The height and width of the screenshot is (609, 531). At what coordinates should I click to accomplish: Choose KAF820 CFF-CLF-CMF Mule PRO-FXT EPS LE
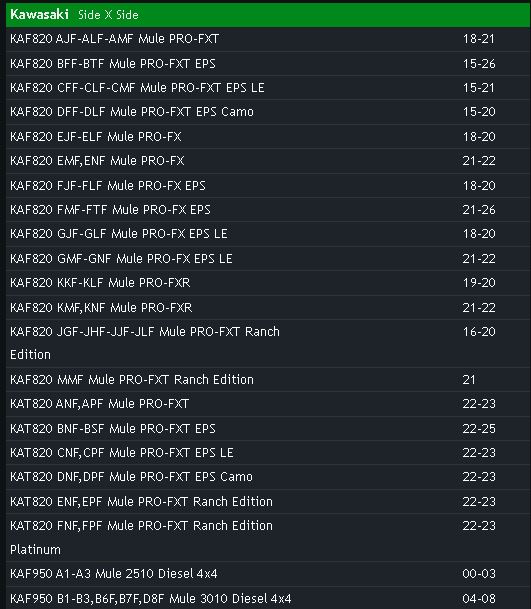click(x=268, y=88)
